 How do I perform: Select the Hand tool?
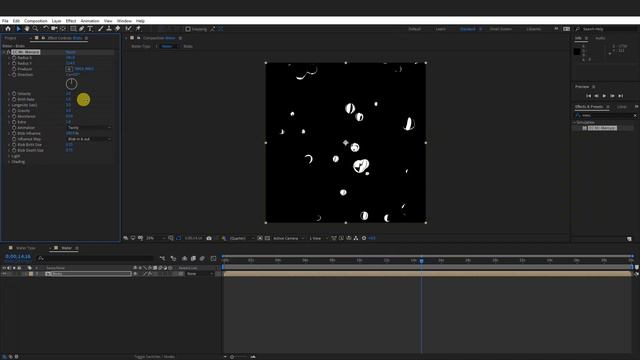(27, 29)
